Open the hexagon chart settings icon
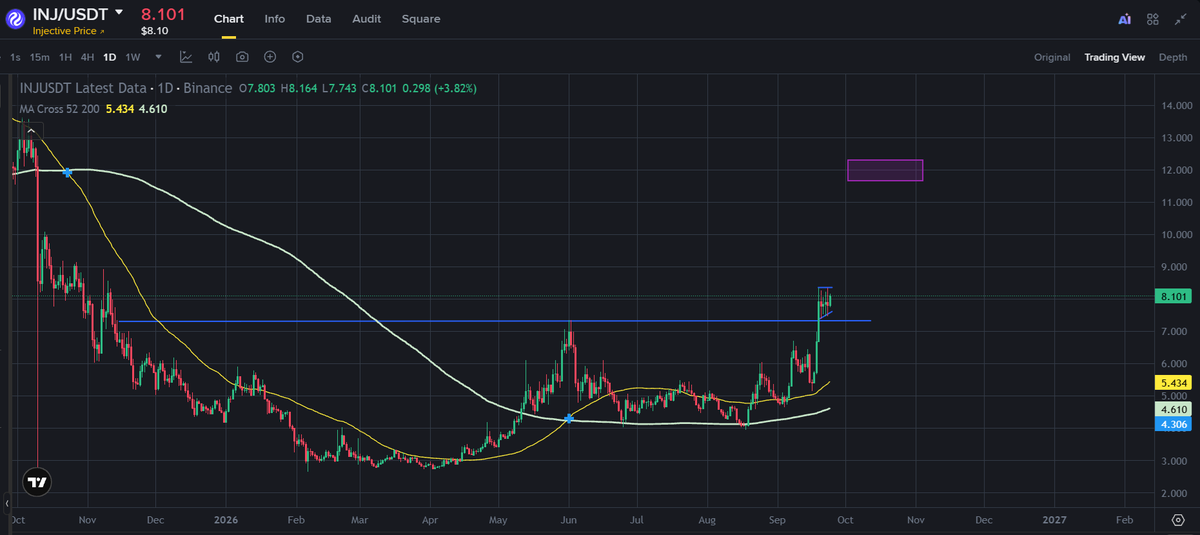The height and width of the screenshot is (535, 1200). [x=298, y=57]
